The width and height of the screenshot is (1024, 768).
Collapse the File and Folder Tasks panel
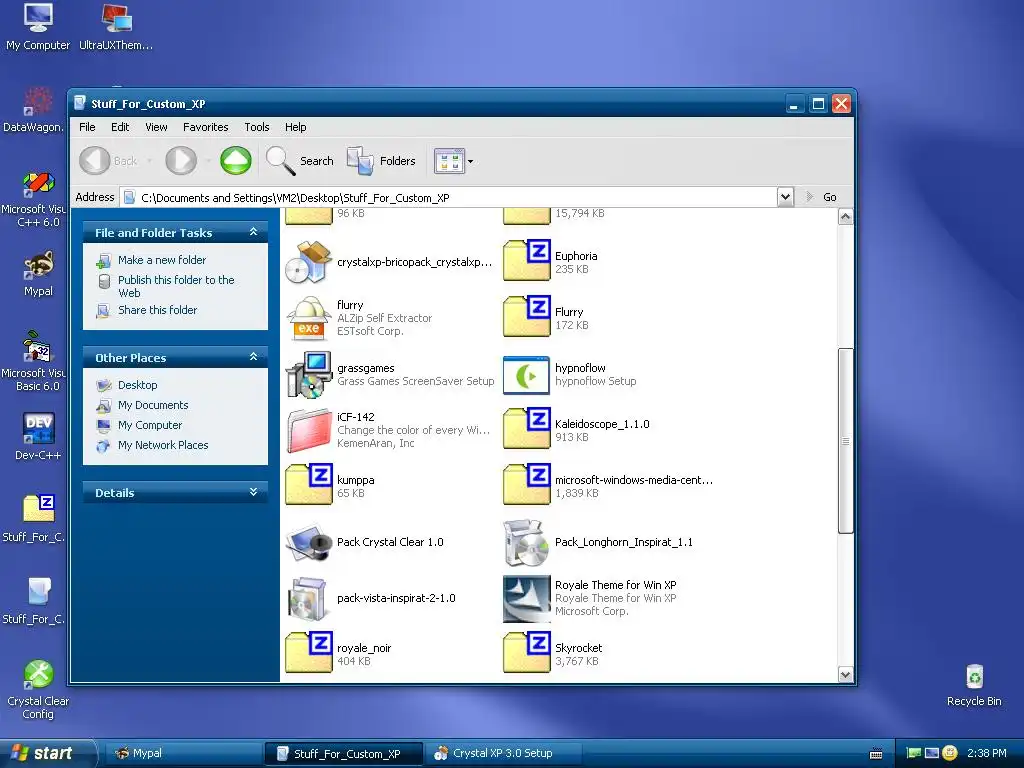point(253,232)
